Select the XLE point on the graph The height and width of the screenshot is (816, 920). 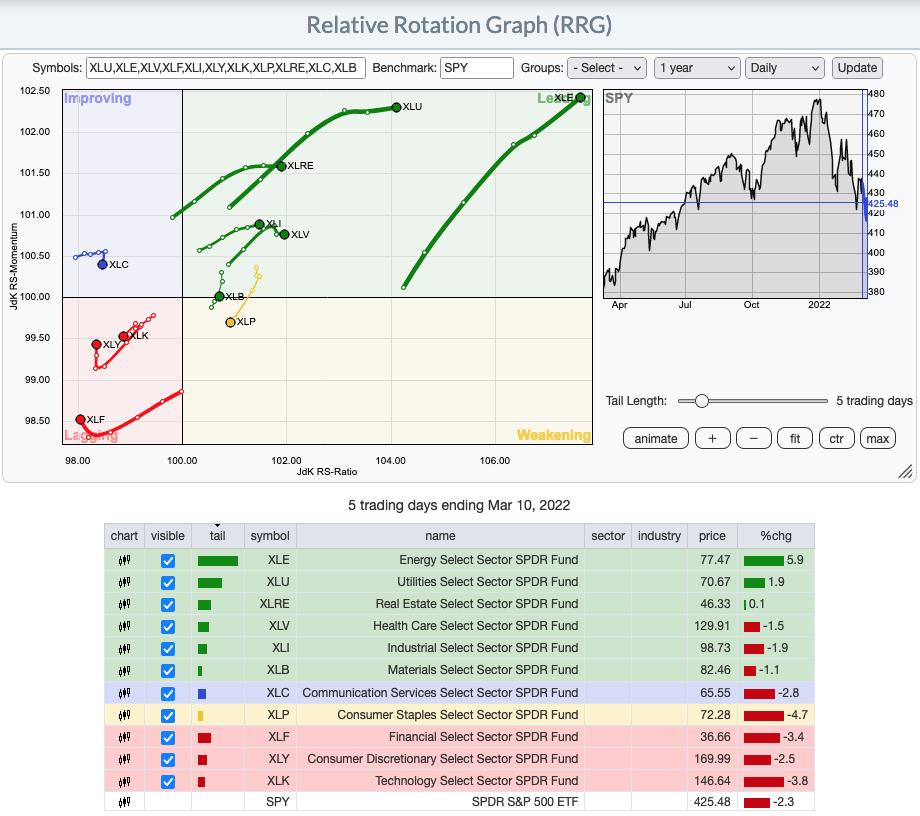click(x=580, y=98)
